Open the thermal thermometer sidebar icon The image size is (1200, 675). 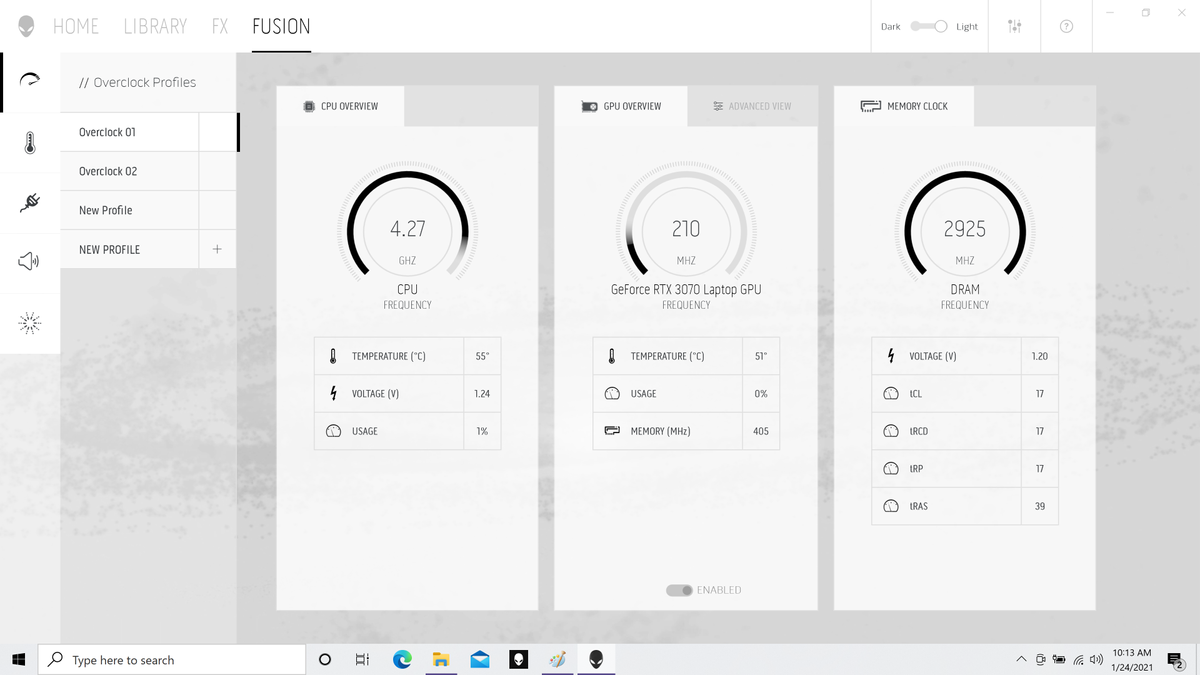pyautogui.click(x=30, y=143)
